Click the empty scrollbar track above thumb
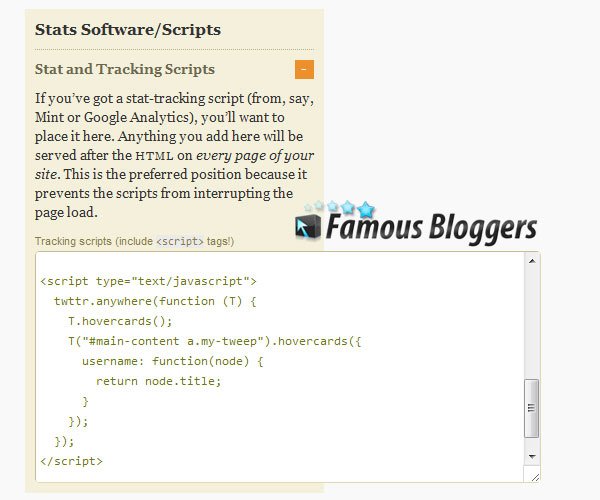Image resolution: width=600 pixels, height=500 pixels. [x=531, y=320]
